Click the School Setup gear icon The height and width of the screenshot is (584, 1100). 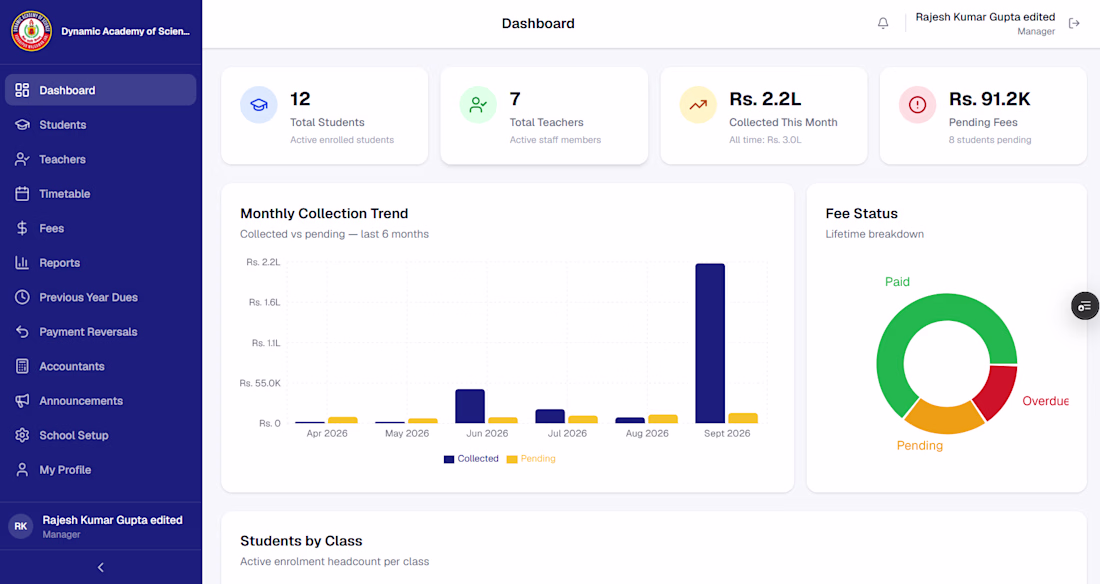tap(22, 435)
